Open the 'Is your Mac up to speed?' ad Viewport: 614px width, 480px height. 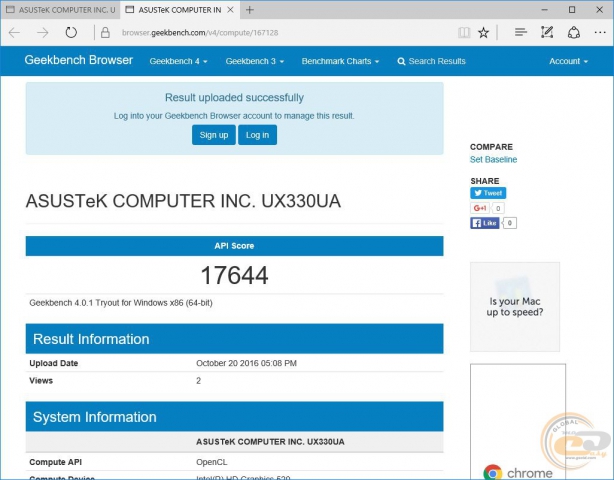coord(515,307)
